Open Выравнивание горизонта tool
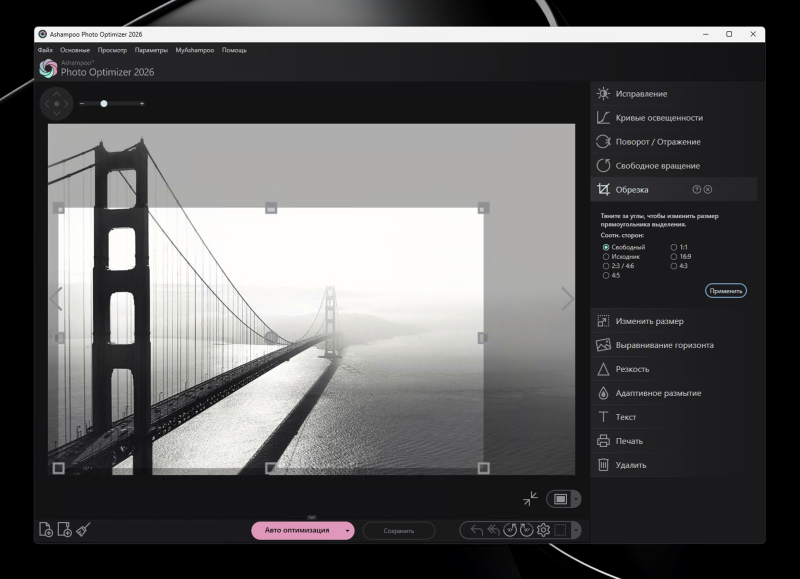 (673, 345)
